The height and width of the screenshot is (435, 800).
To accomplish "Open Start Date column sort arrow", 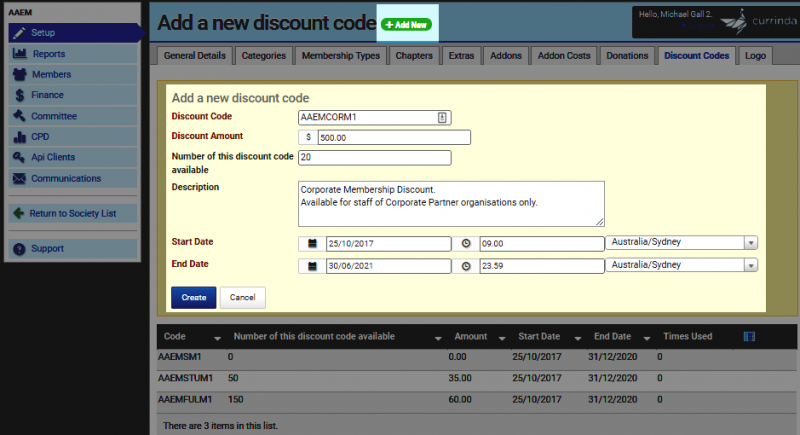I will pos(578,338).
